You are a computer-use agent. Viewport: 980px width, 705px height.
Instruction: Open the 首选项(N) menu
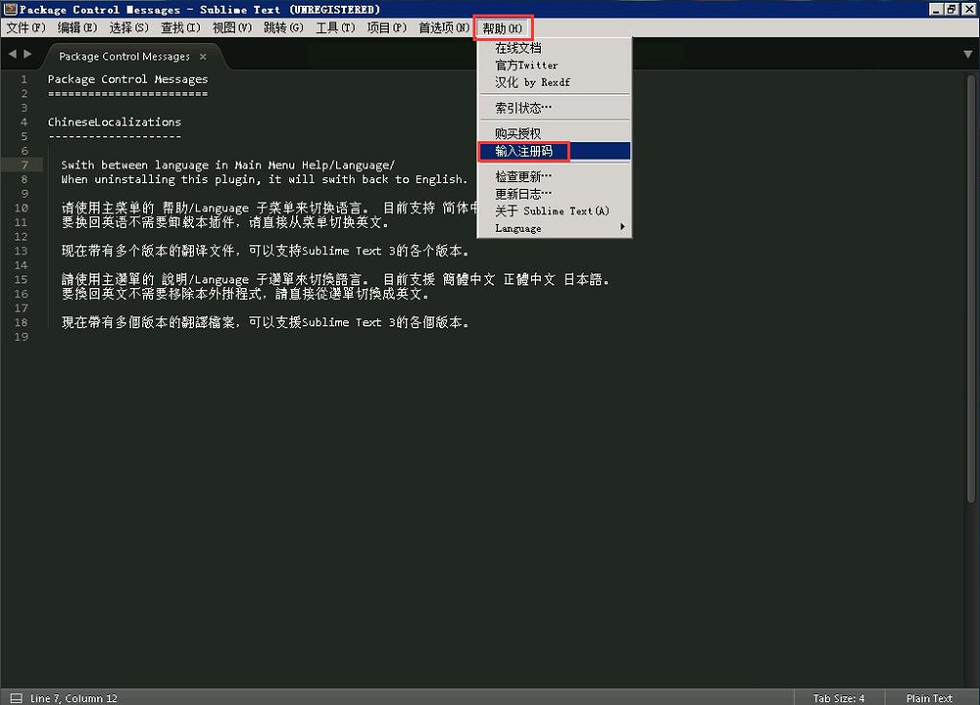coord(444,28)
